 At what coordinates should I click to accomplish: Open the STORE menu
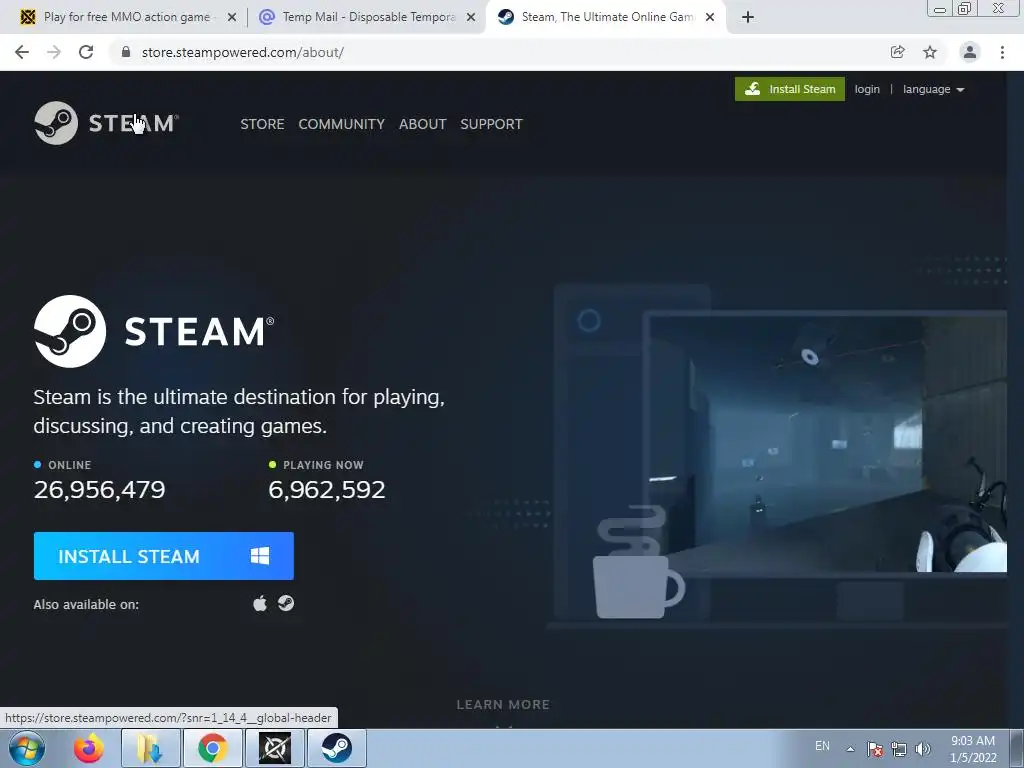pyautogui.click(x=262, y=124)
